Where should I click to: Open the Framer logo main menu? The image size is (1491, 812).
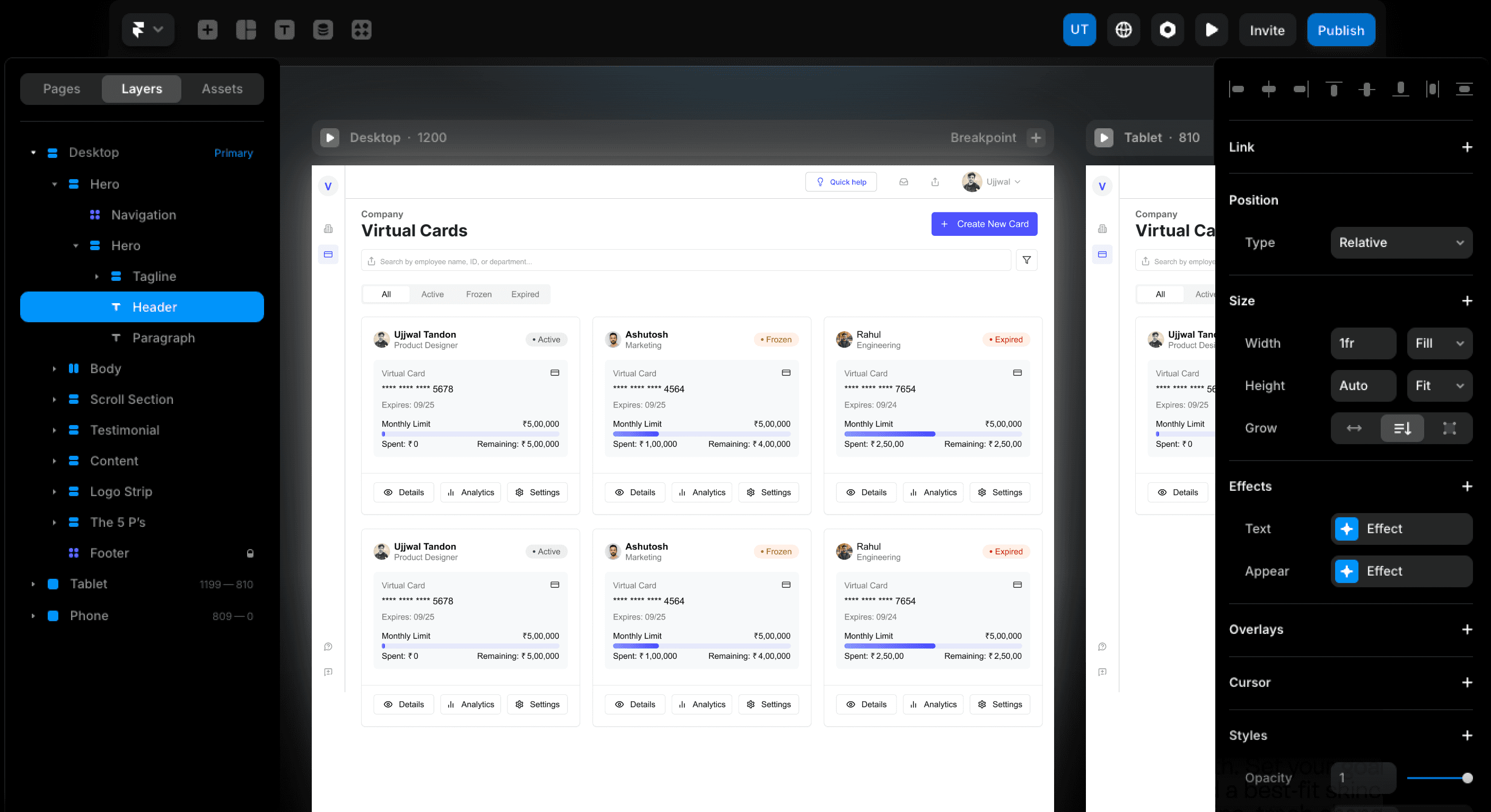[147, 30]
